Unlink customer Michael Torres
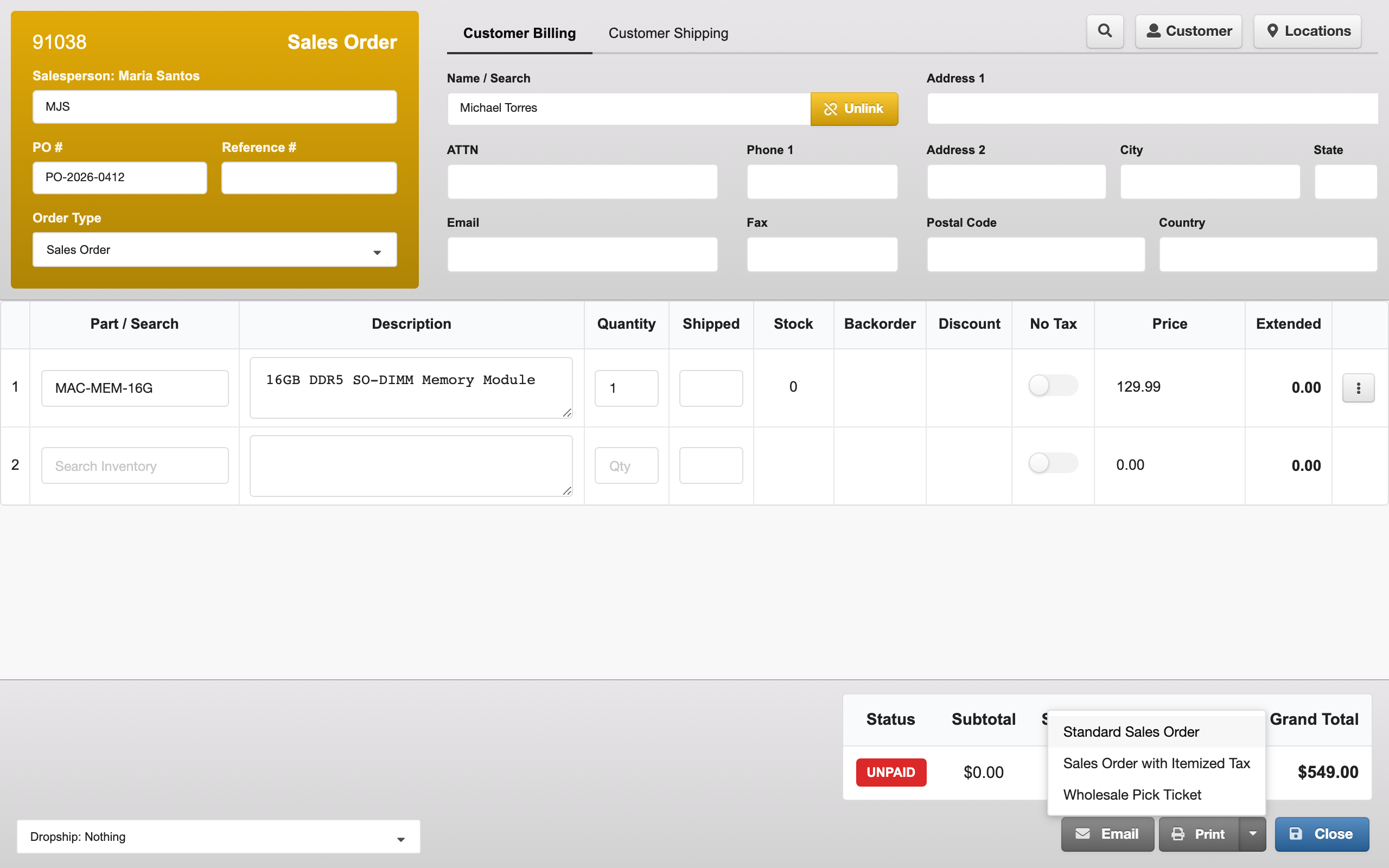The height and width of the screenshot is (868, 1389). point(854,108)
